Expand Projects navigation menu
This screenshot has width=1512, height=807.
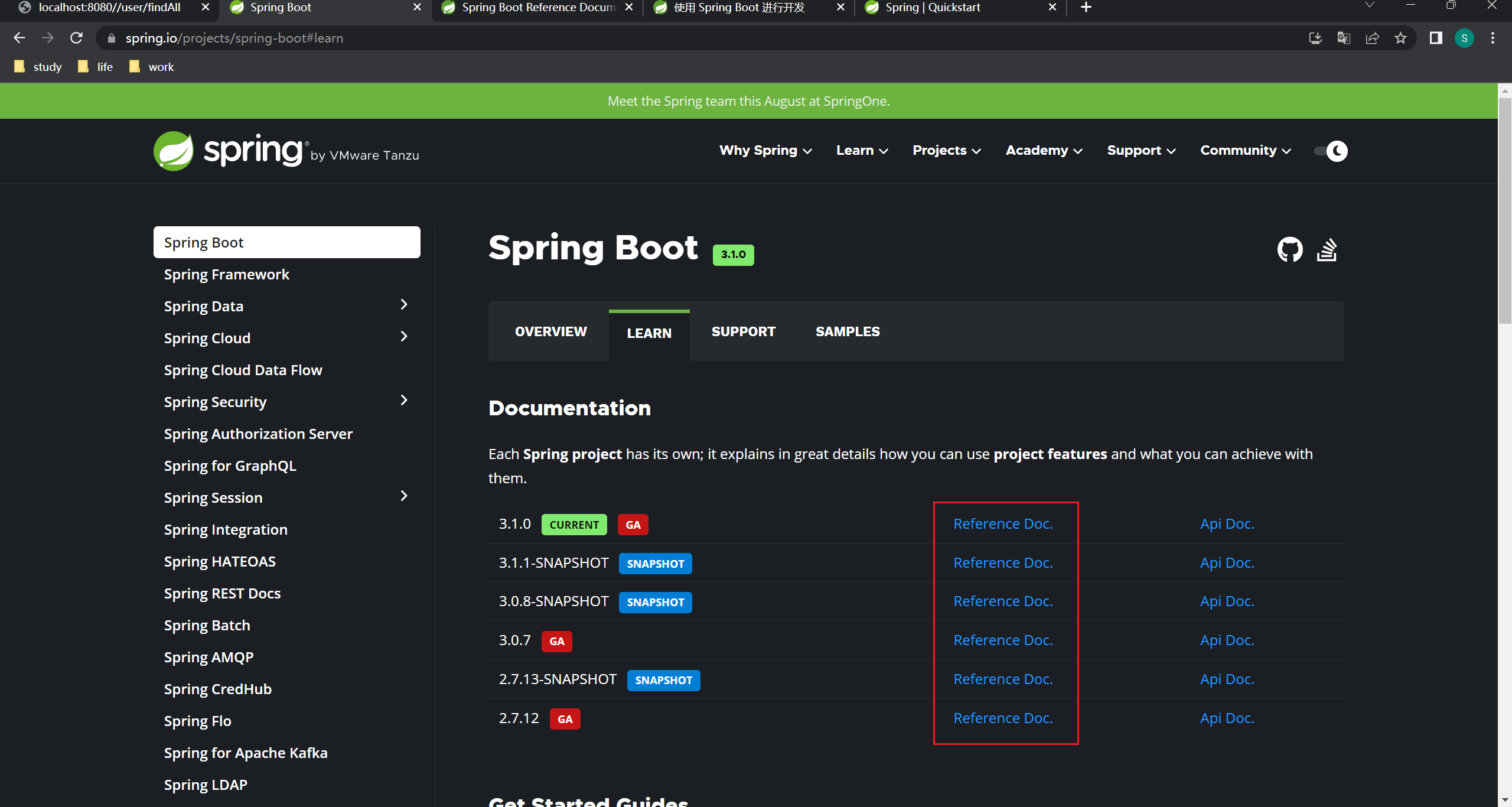pyautogui.click(x=947, y=151)
